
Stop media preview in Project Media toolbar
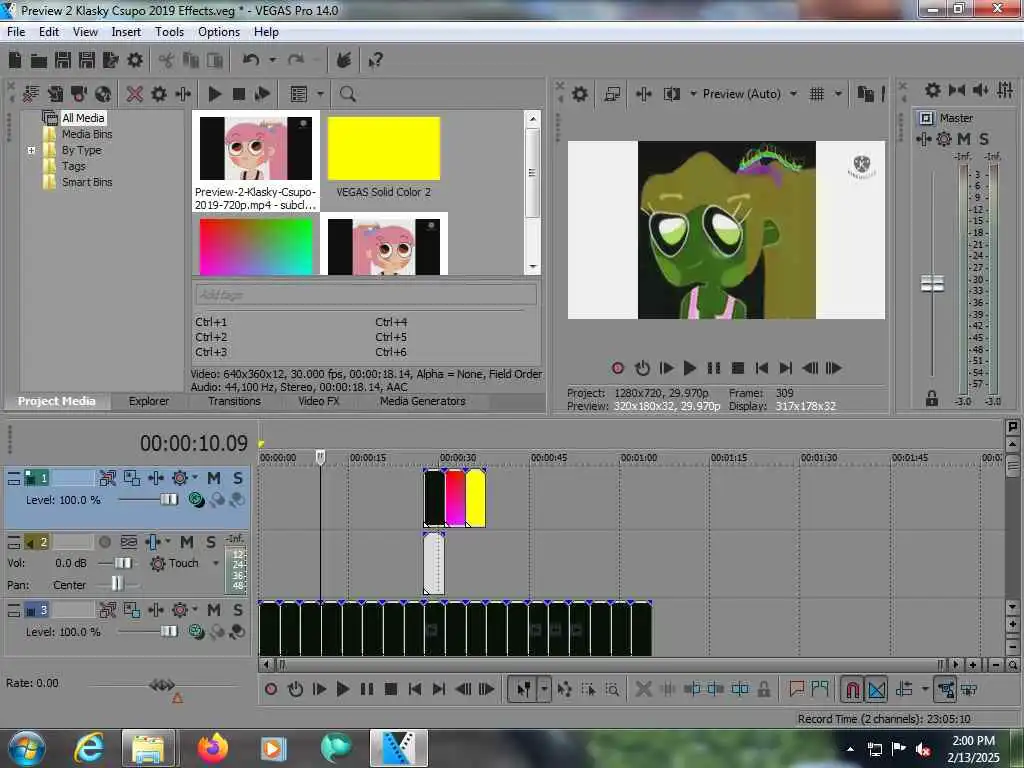[239, 94]
